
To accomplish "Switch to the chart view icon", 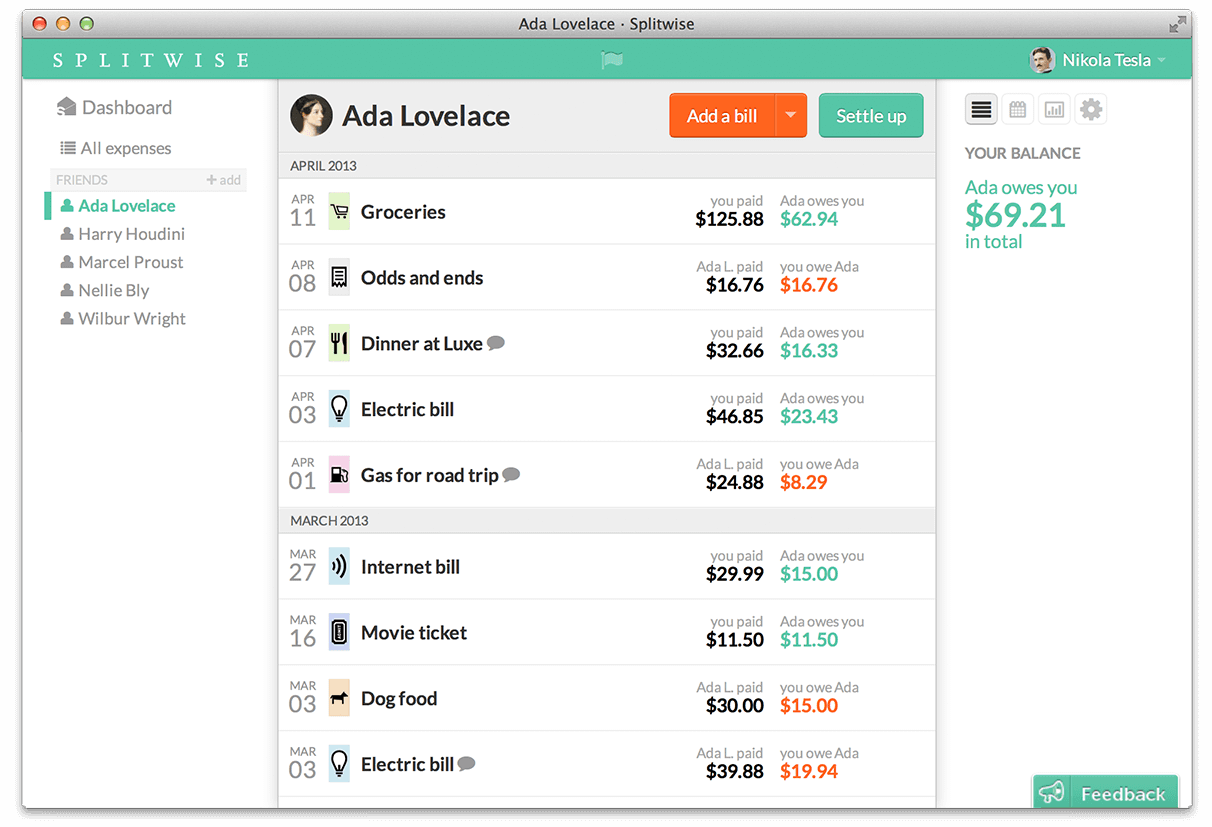I will pos(1054,109).
